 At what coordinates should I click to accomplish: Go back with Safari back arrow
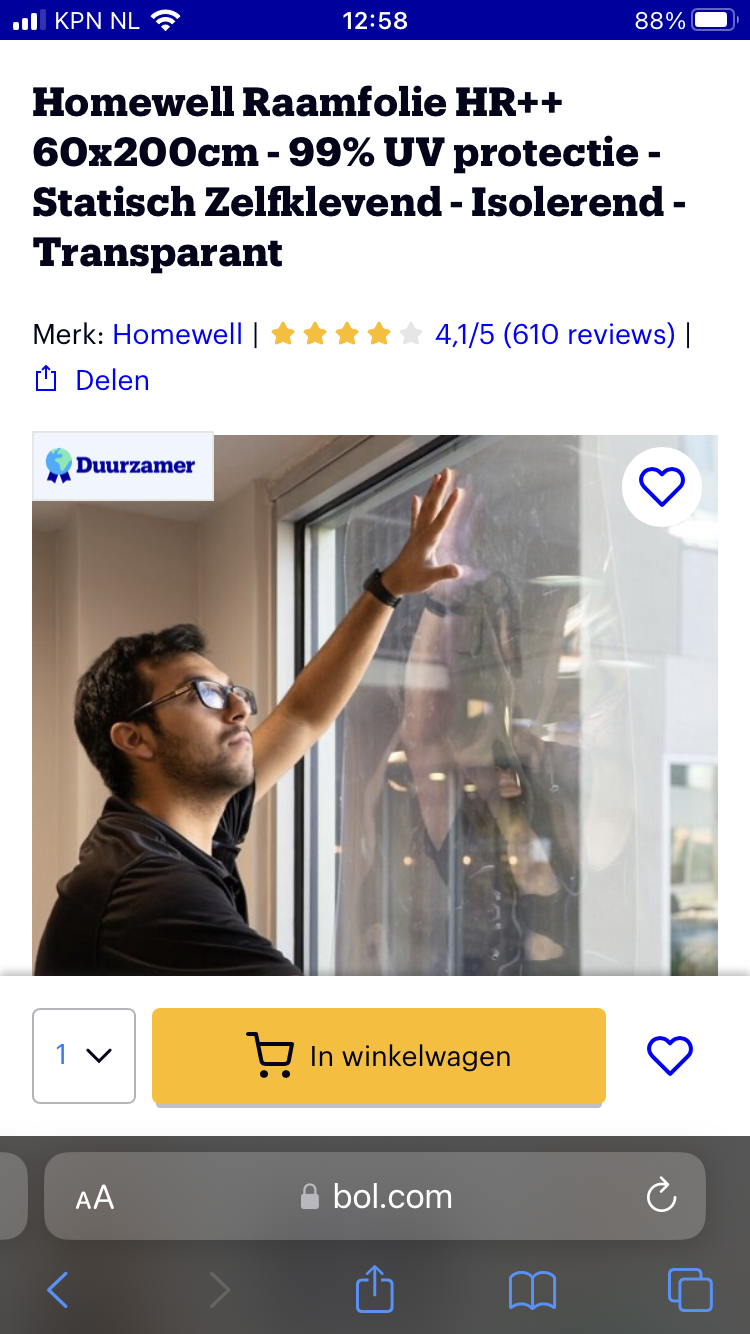(58, 1290)
